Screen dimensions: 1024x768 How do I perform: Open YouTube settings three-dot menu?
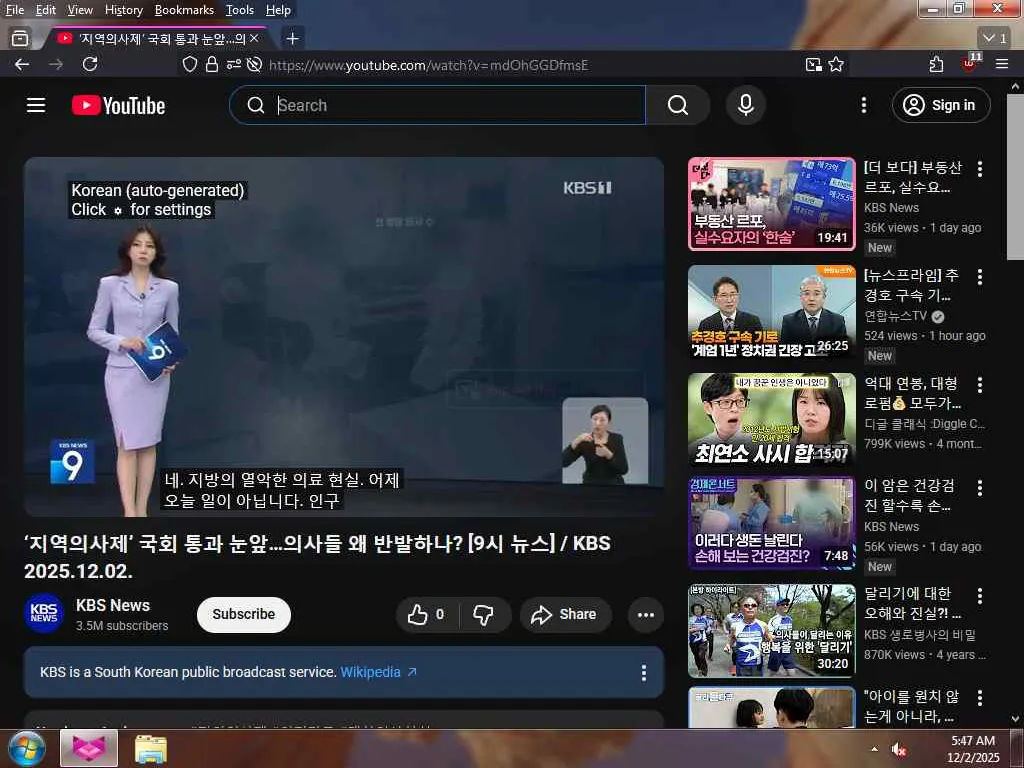coord(864,105)
